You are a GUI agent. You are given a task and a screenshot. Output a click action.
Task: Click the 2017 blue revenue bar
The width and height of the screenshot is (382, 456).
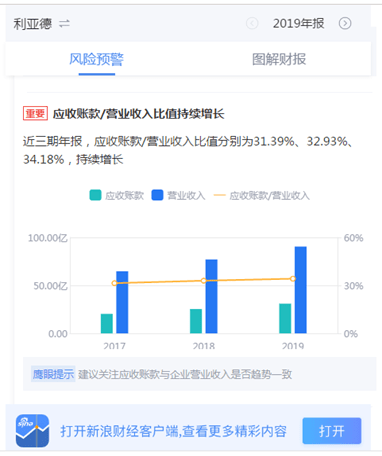(x=122, y=302)
